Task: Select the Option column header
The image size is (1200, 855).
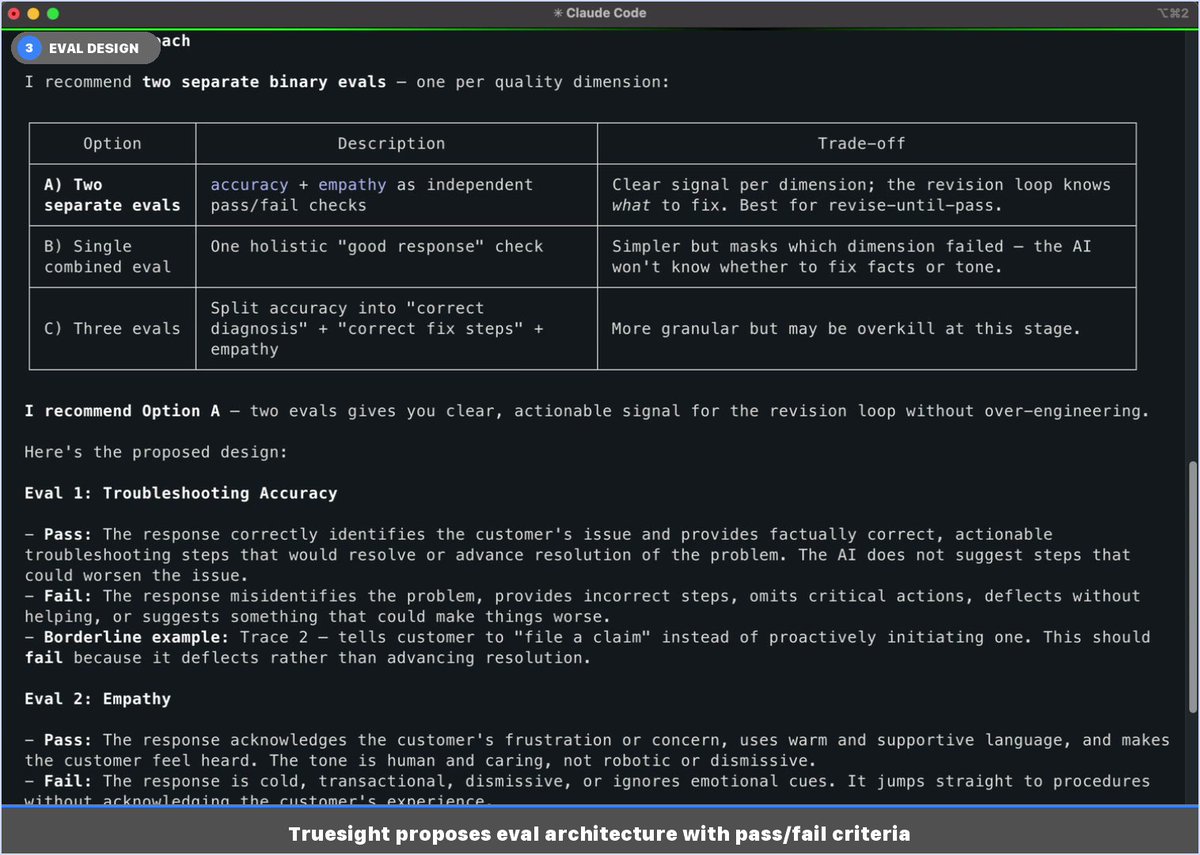Action: pos(112,144)
